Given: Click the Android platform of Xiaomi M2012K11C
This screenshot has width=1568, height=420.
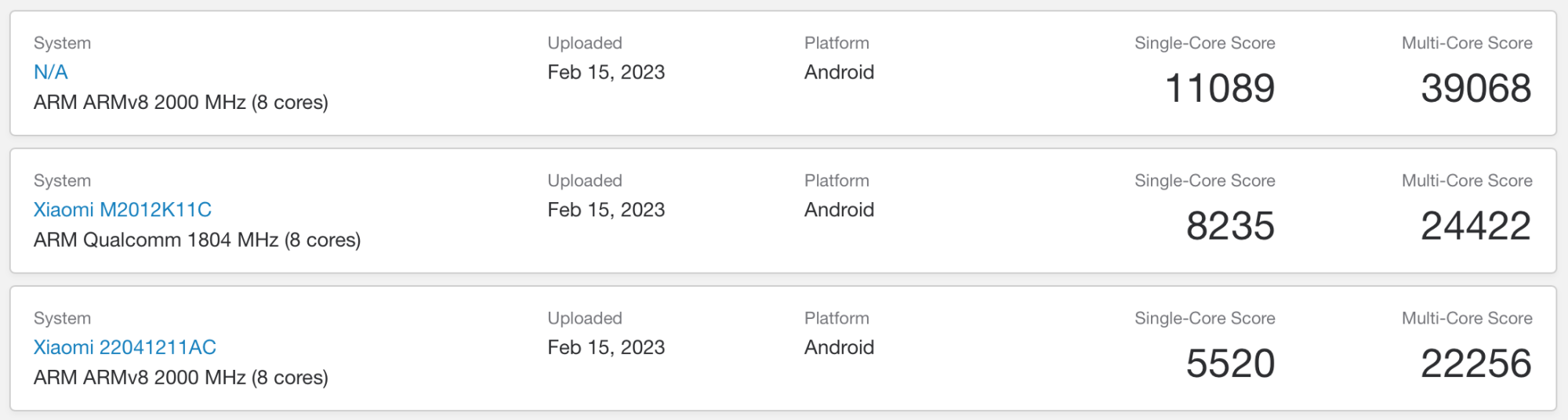Looking at the screenshot, I should (839, 210).
